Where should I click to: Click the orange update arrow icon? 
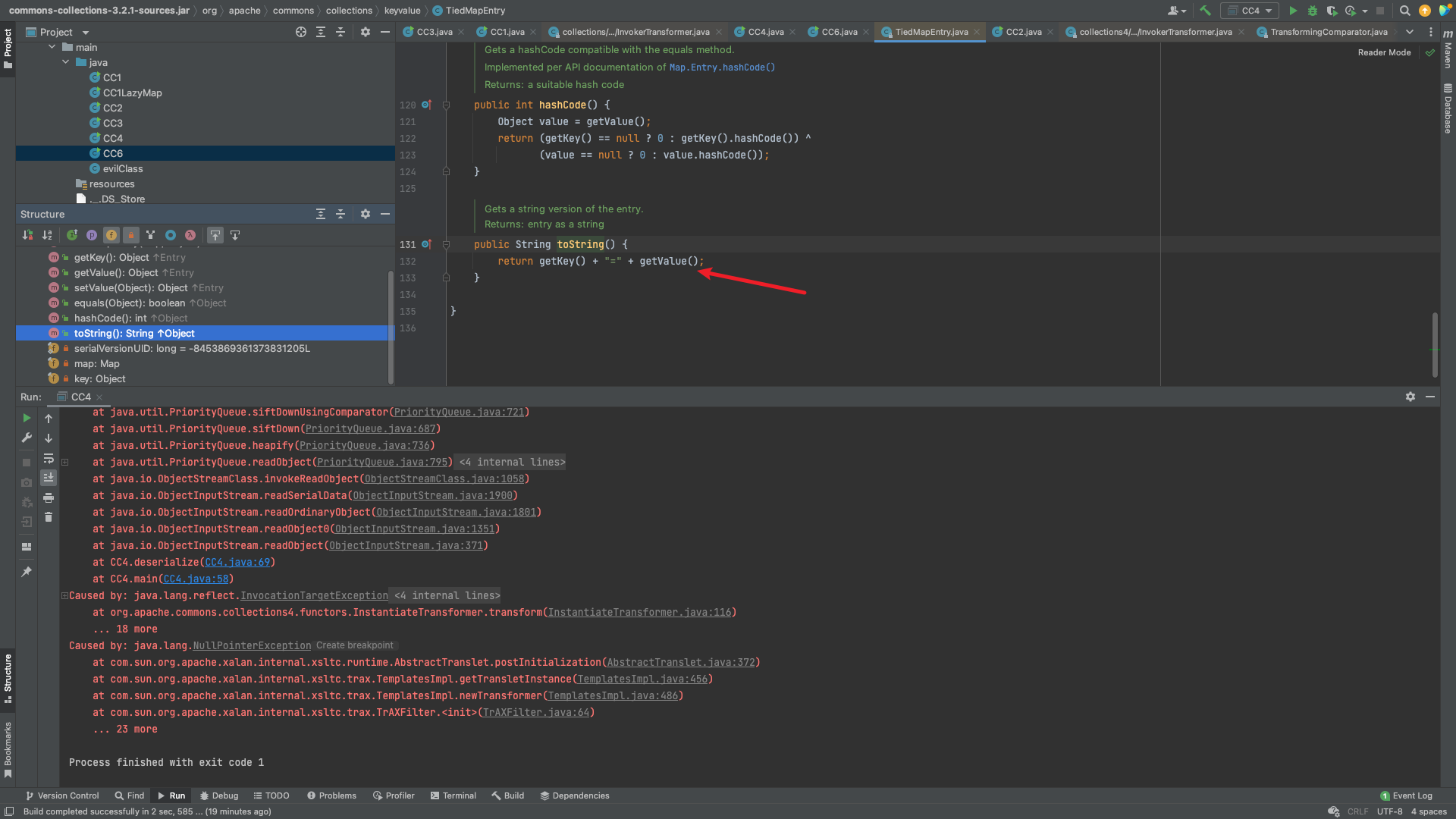click(1425, 11)
